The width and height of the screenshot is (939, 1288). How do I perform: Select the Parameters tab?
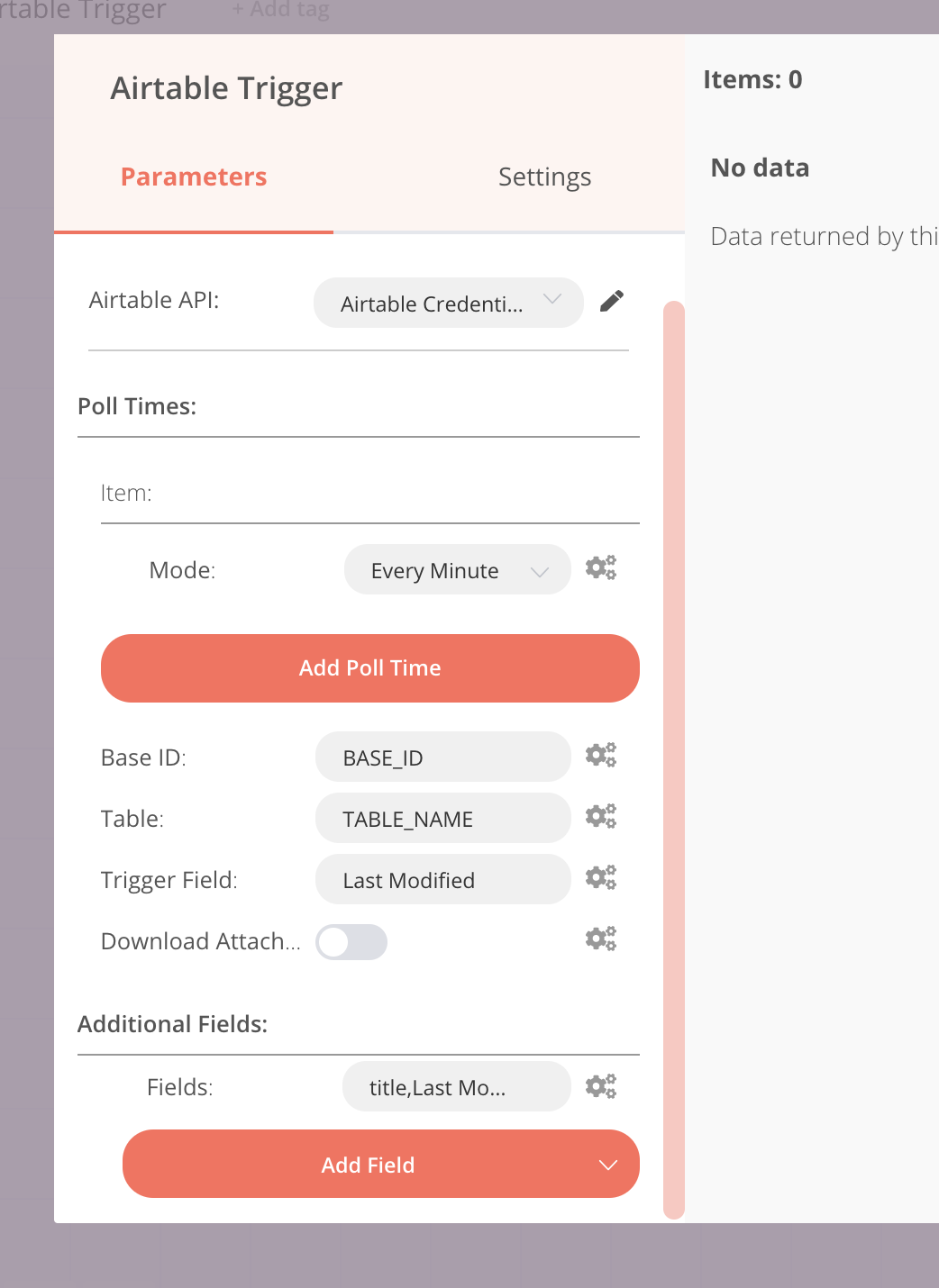(x=194, y=177)
